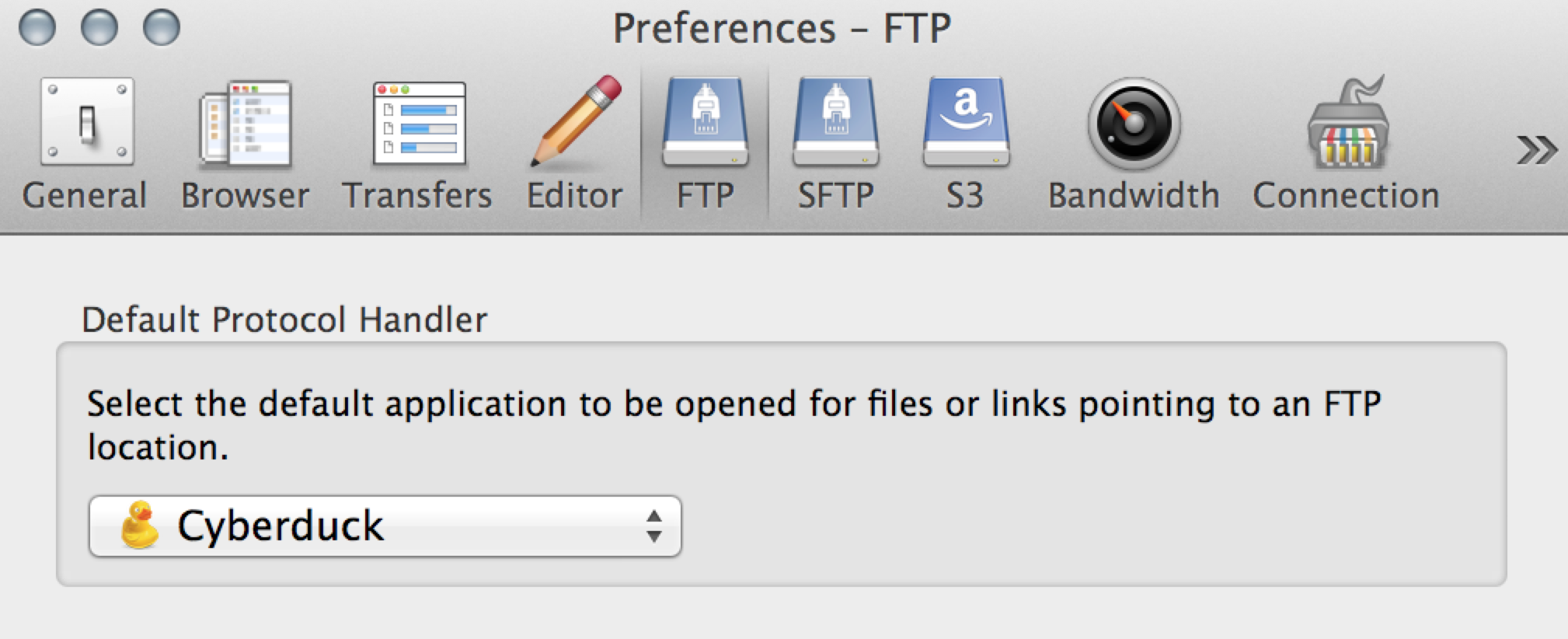Select the Connection ethernet plug icon

click(x=1347, y=124)
